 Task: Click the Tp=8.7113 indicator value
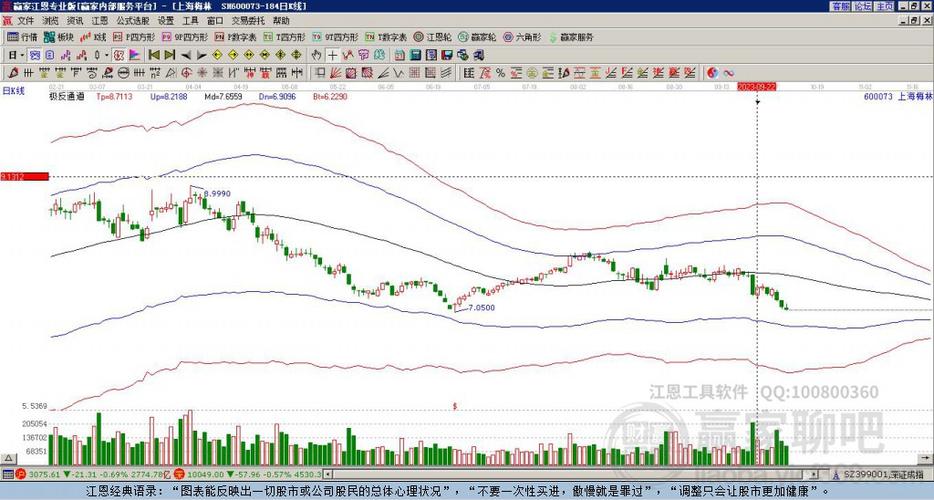pos(116,96)
